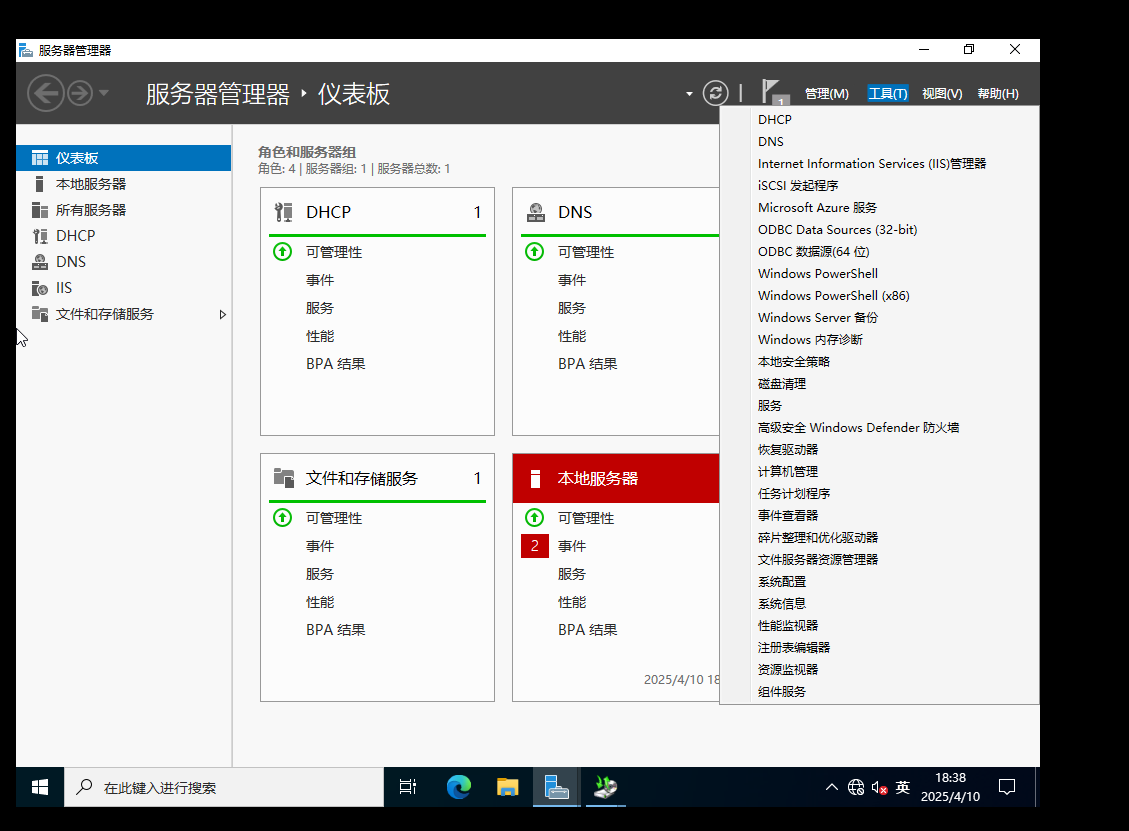Open 服务 in the DNS tile
The width and height of the screenshot is (1129, 831).
pyautogui.click(x=572, y=308)
